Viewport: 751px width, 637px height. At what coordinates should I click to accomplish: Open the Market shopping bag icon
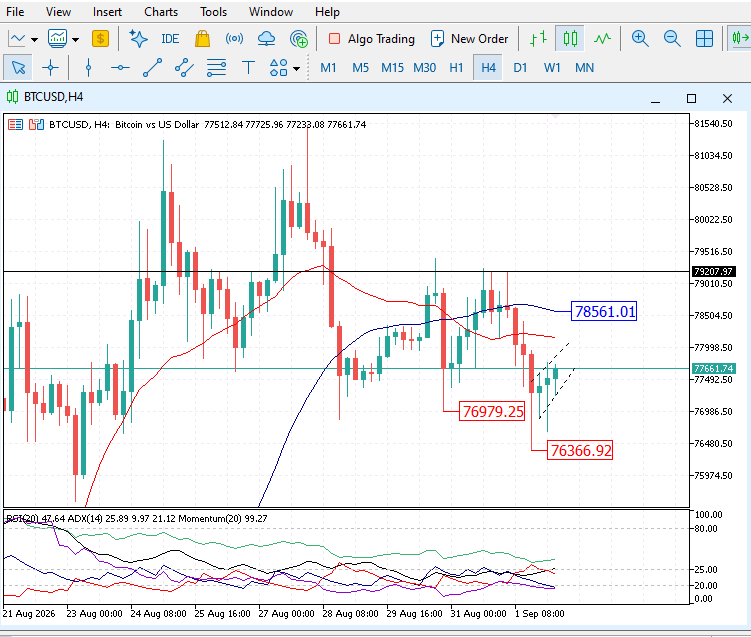[202, 39]
